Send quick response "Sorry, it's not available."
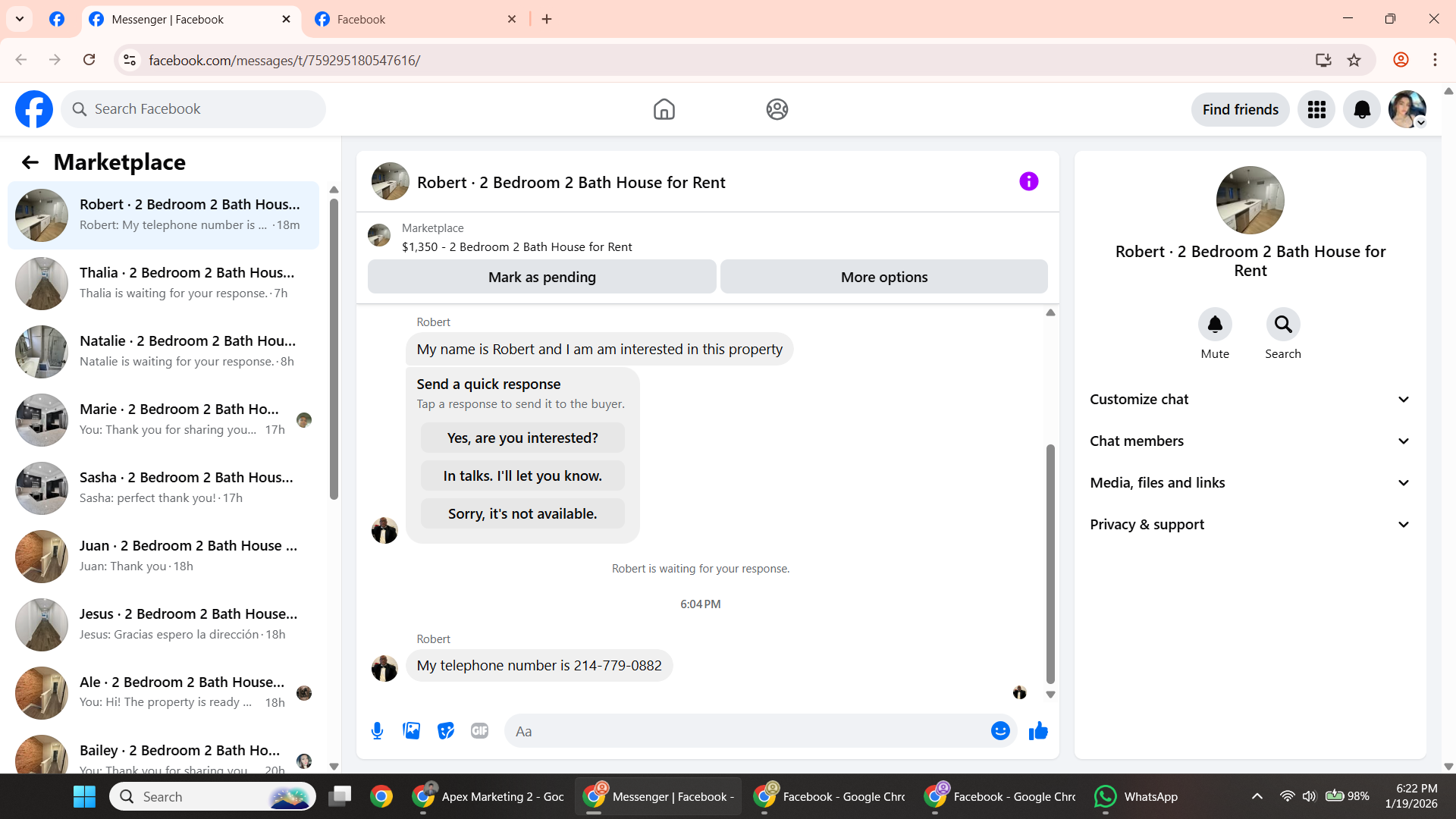 (522, 514)
